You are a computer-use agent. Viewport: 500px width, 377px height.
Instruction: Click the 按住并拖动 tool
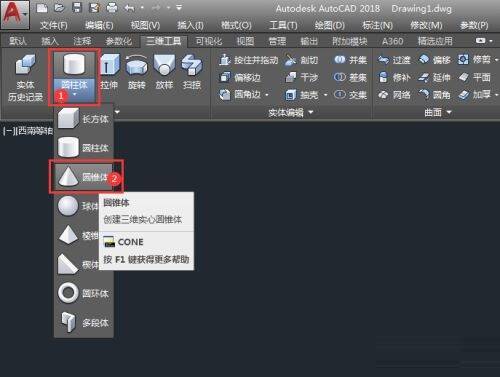click(x=248, y=60)
